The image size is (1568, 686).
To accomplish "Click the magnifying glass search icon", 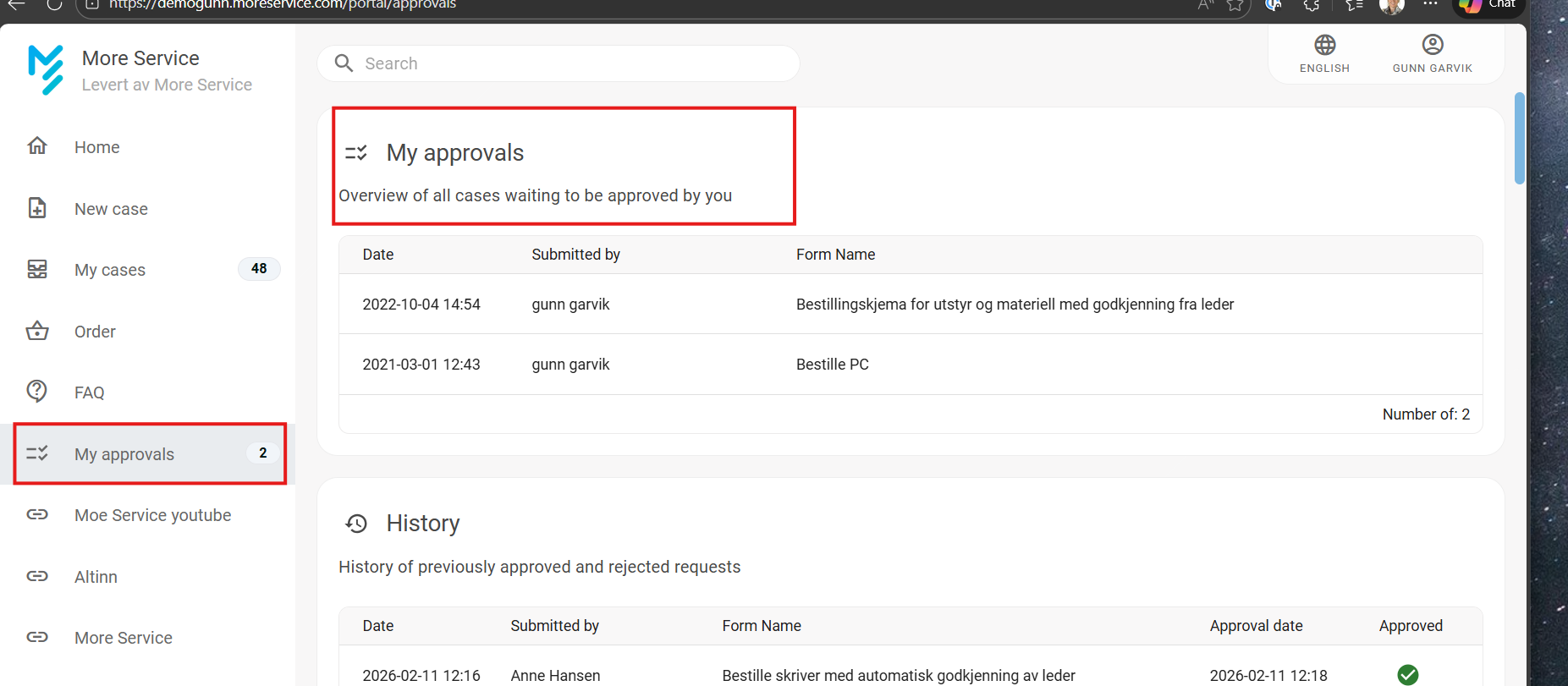I will 344,63.
